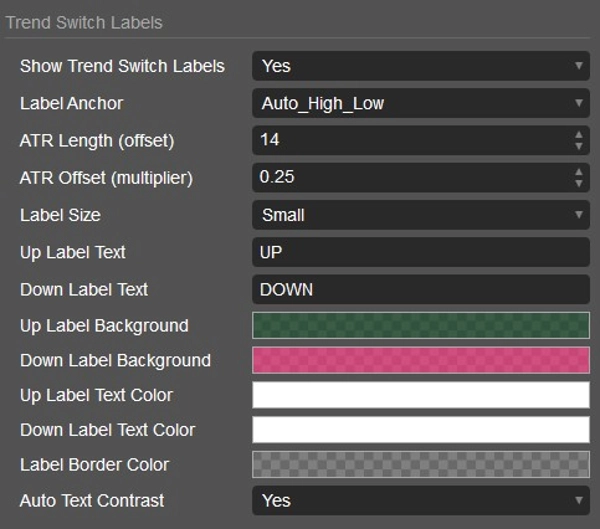Increase ATR Offset multiplier with up arrow
Viewport: 600px width, 529px height.
pyautogui.click(x=579, y=171)
